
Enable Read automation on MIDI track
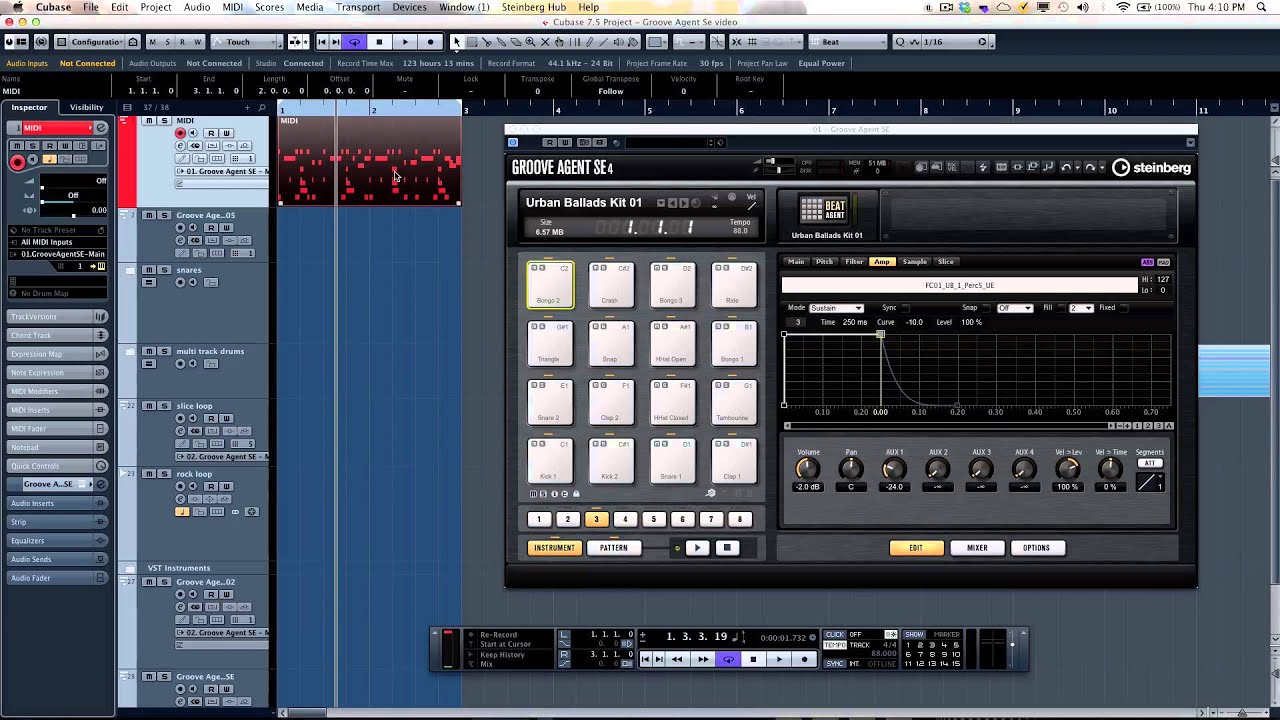(x=211, y=133)
